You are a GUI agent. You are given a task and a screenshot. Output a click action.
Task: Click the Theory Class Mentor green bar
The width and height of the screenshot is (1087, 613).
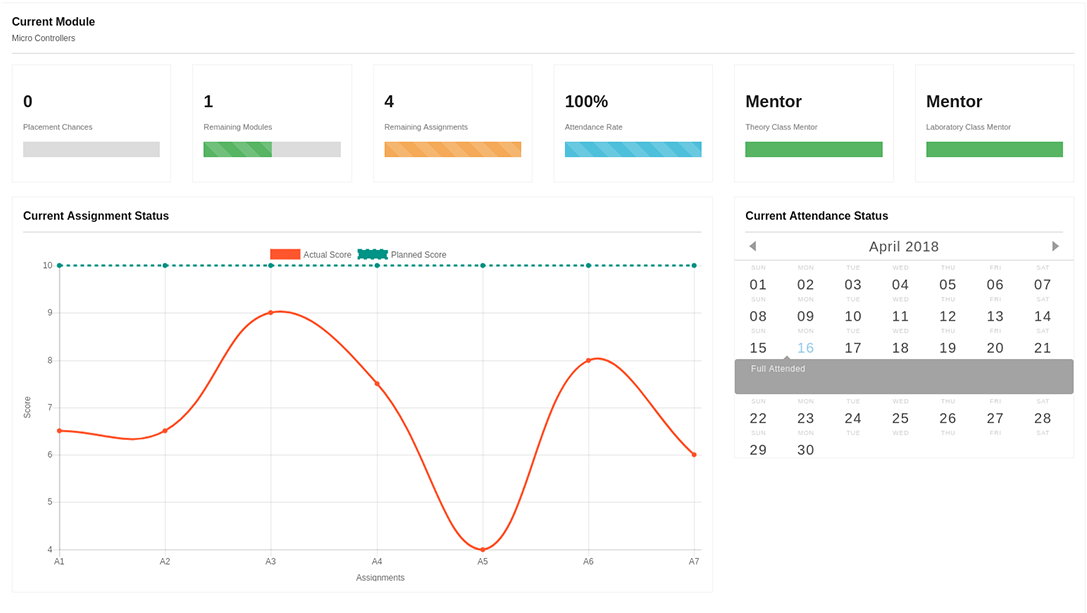click(x=814, y=149)
